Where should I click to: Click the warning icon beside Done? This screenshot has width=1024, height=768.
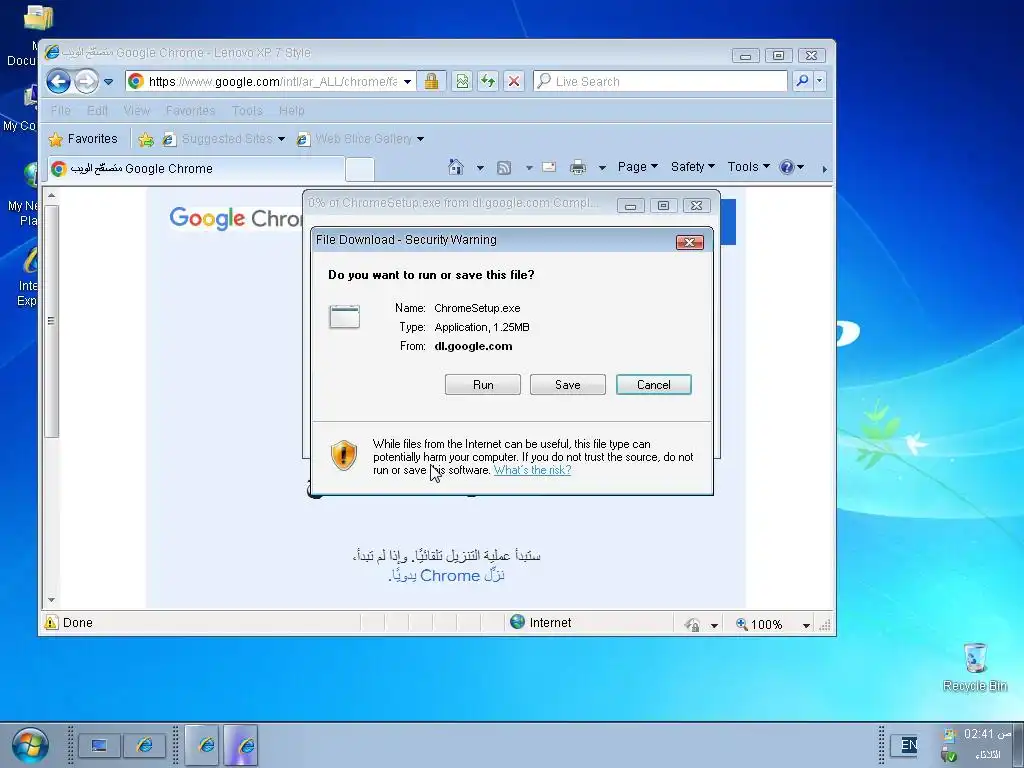51,622
